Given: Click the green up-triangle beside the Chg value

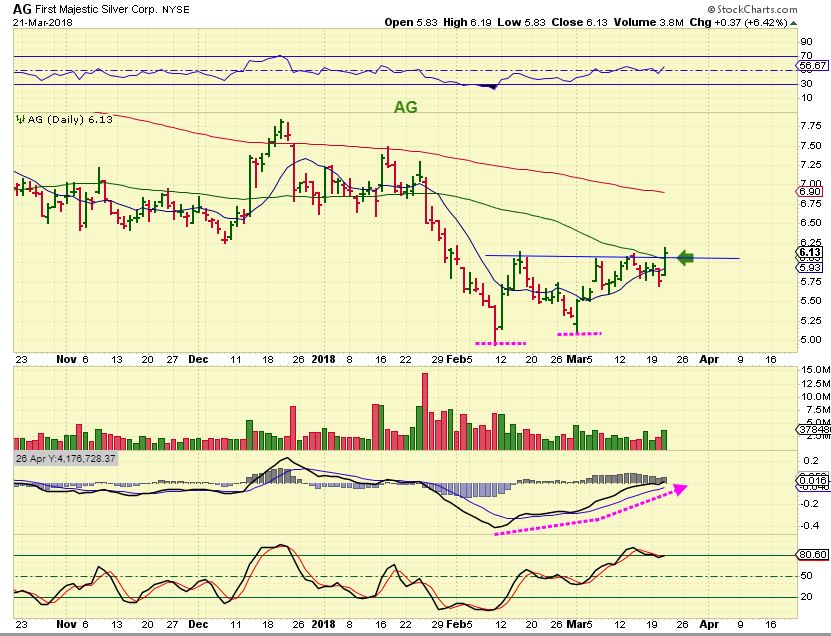Looking at the screenshot, I should [793, 23].
